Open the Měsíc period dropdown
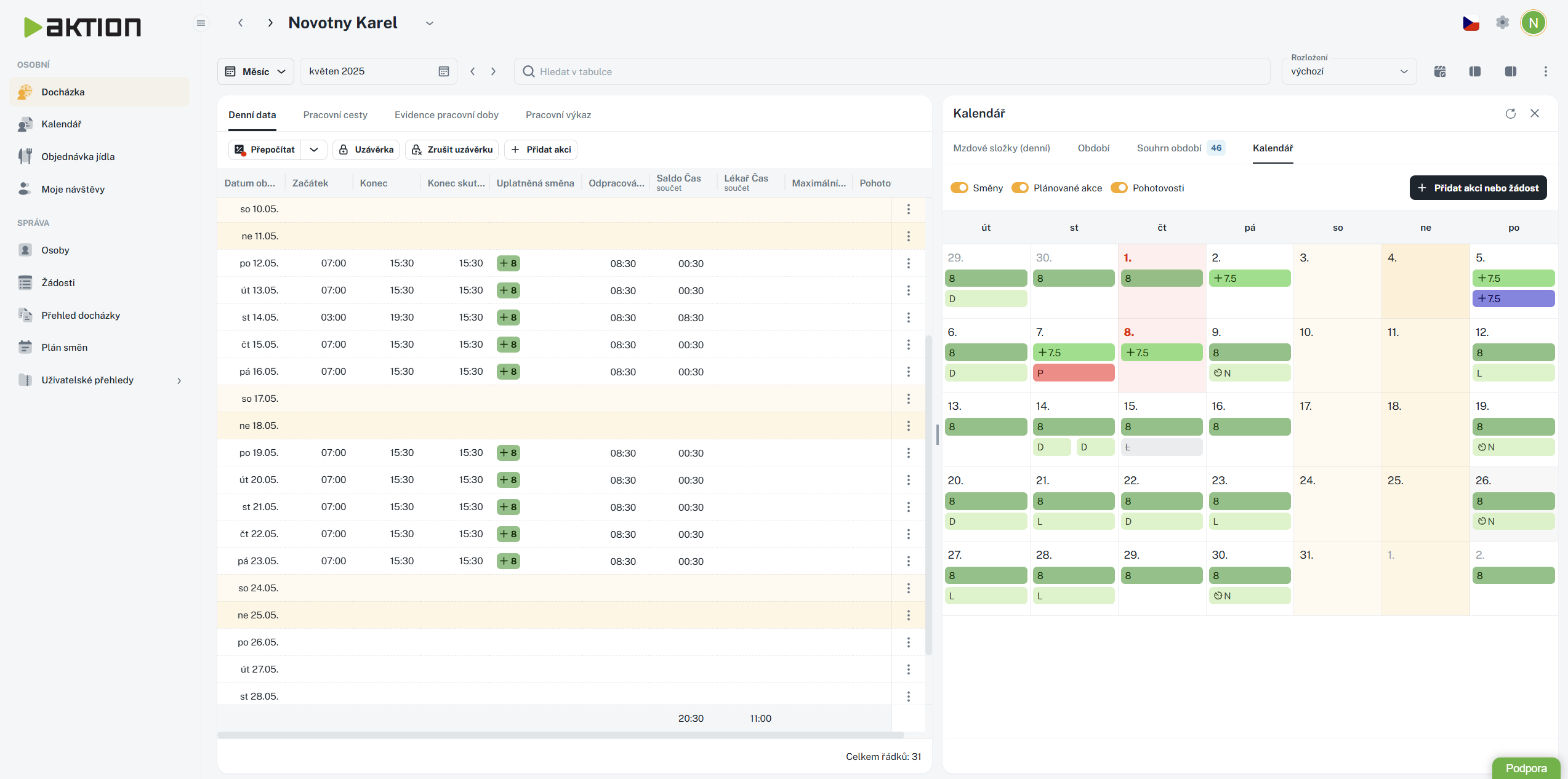 click(255, 71)
